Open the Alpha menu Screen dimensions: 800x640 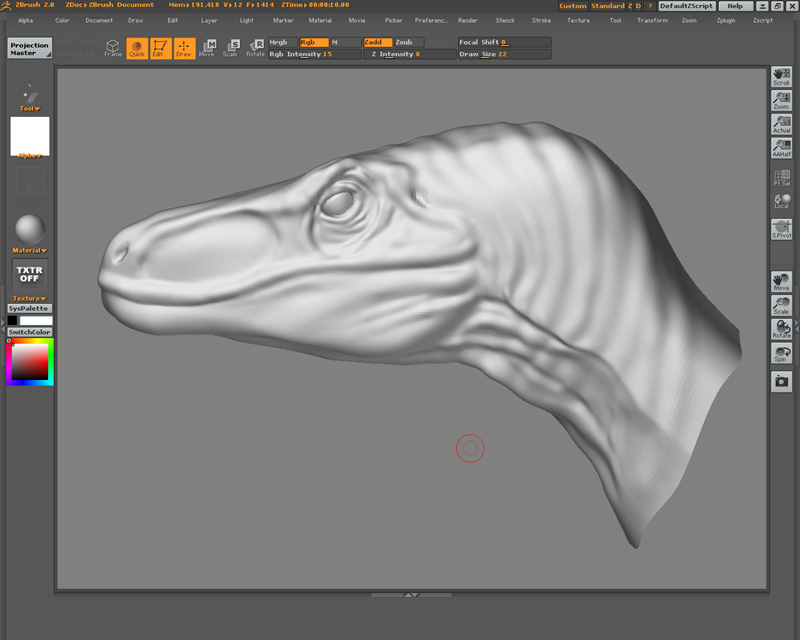26,20
